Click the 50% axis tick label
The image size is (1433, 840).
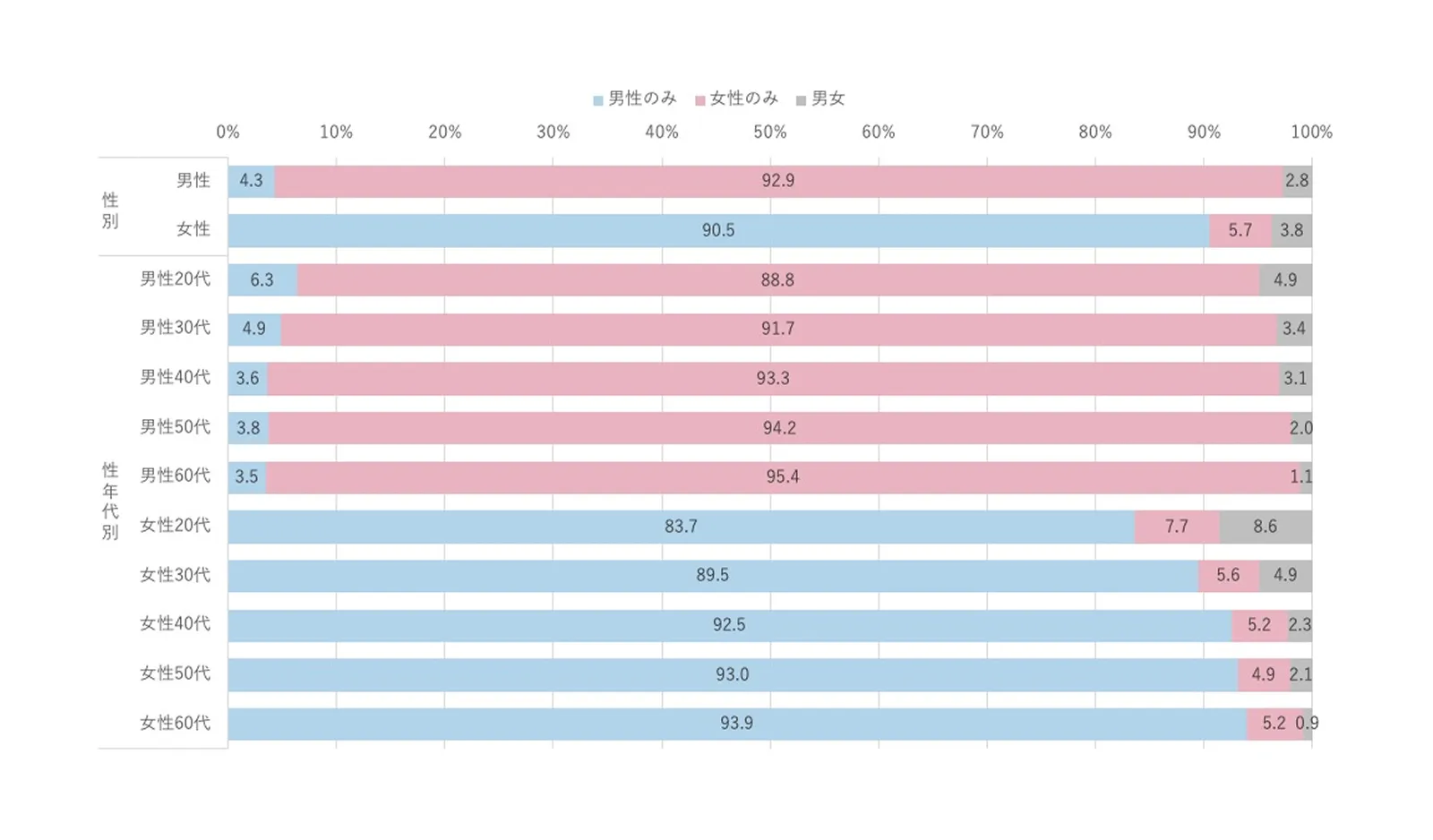[x=769, y=133]
